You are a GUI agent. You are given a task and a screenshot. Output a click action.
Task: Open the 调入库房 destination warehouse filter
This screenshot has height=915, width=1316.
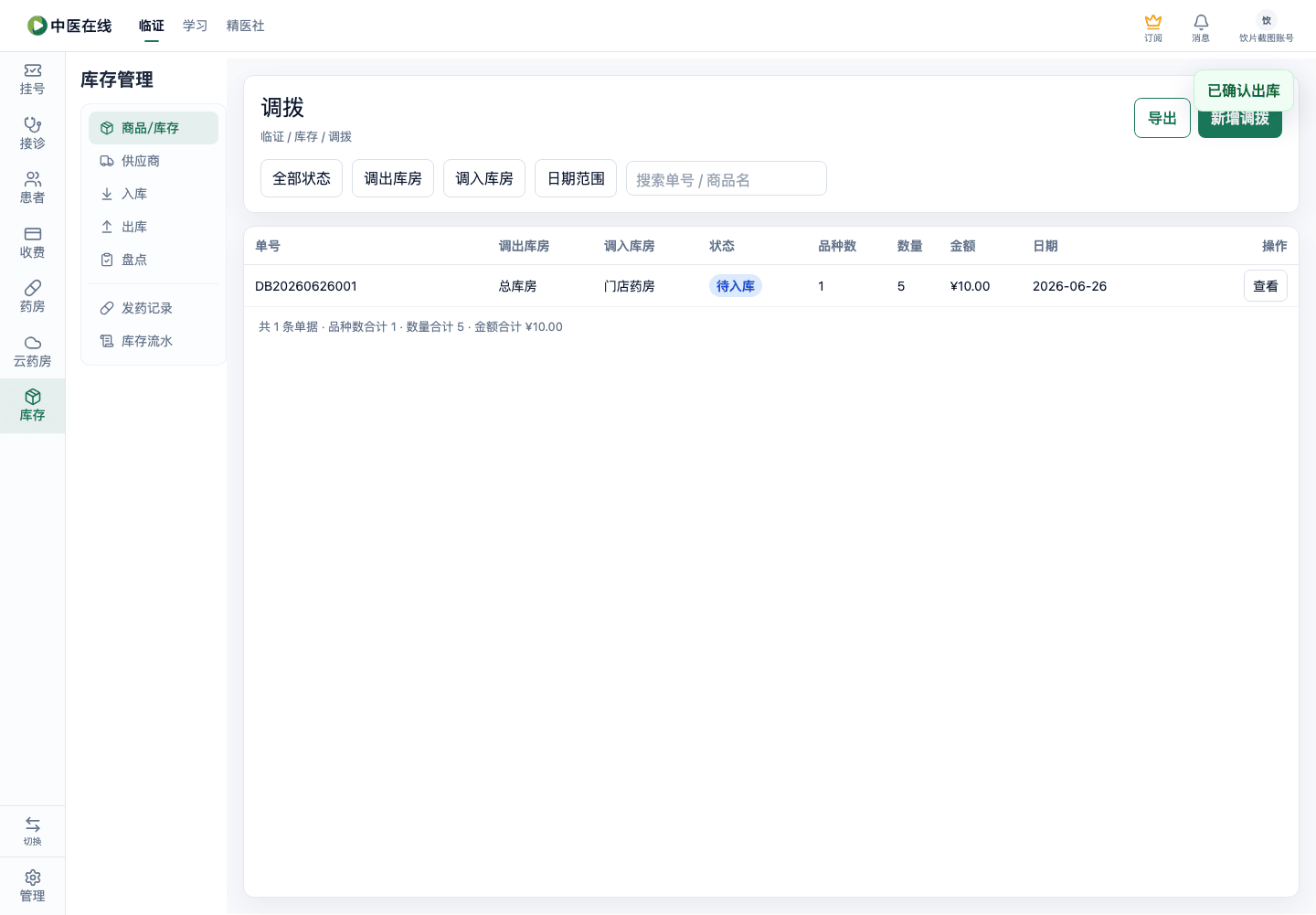coord(484,178)
